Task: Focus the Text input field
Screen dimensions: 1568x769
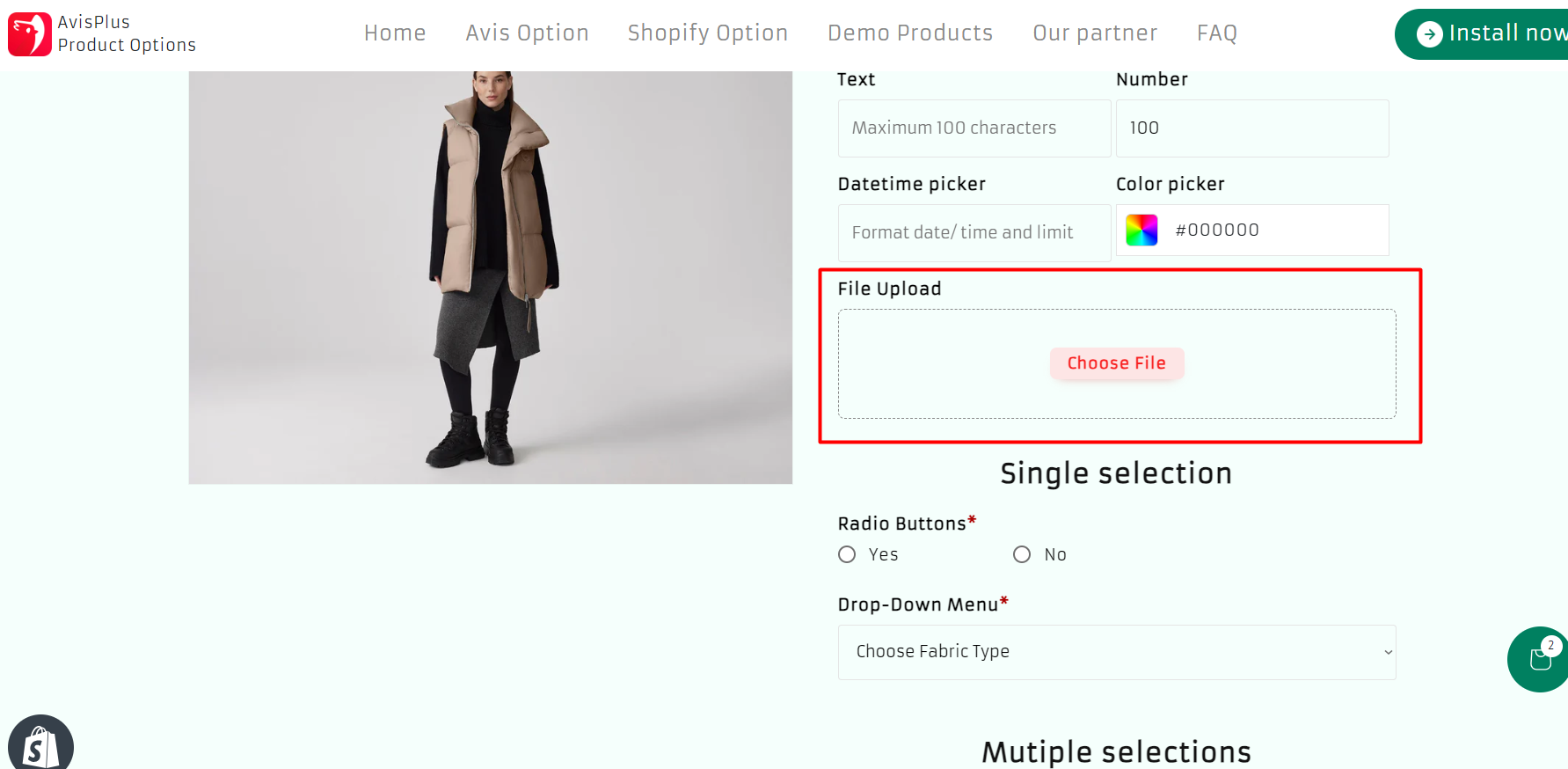Action: [x=974, y=128]
